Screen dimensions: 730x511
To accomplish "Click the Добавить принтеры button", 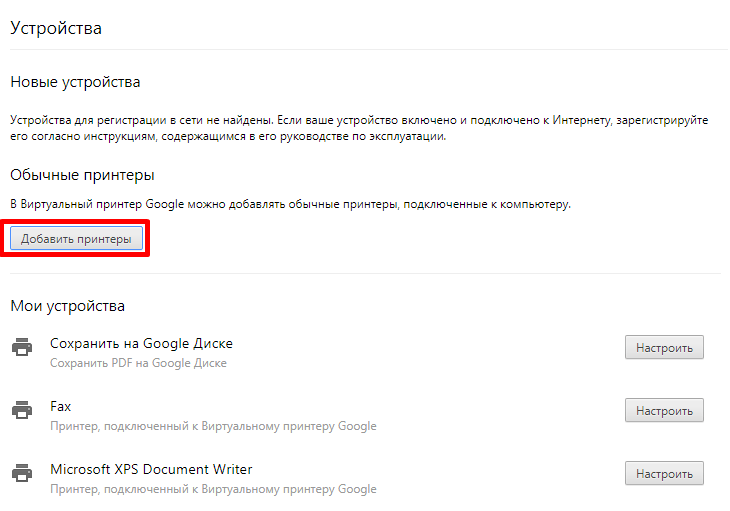I will tap(76, 238).
